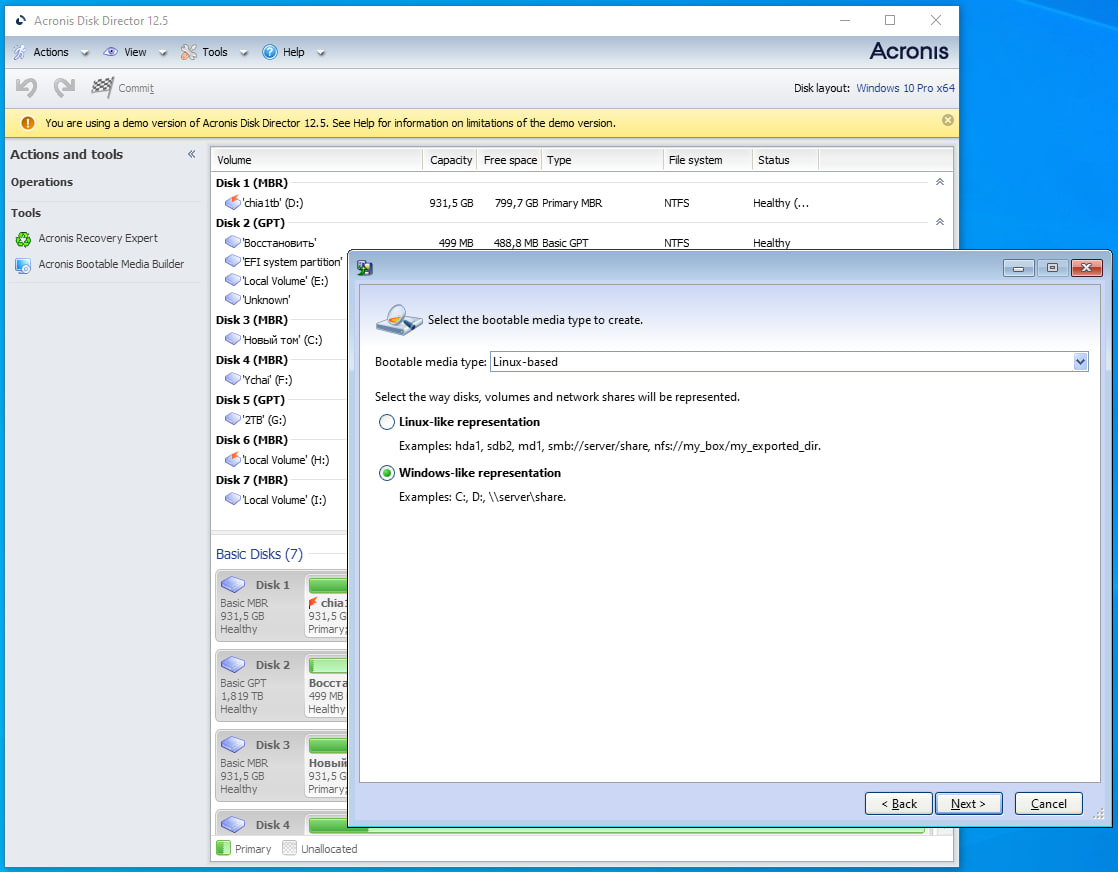
Task: Open Acronis Recovery Expert tool
Action: click(x=98, y=238)
